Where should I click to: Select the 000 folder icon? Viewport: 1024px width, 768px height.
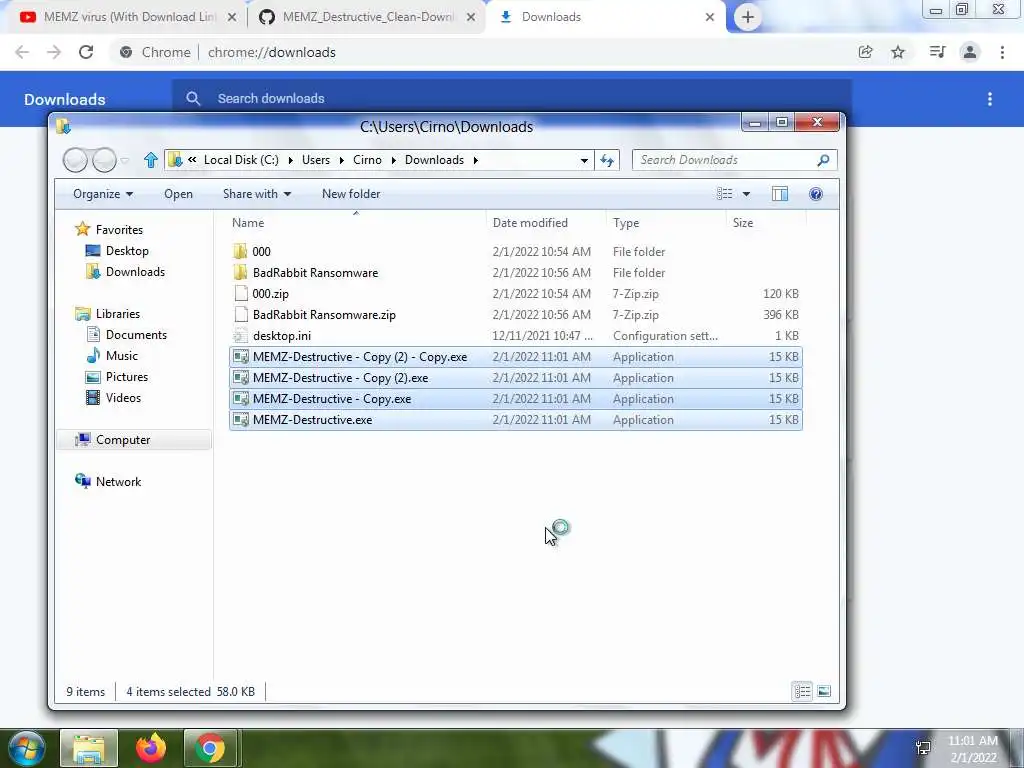240,251
